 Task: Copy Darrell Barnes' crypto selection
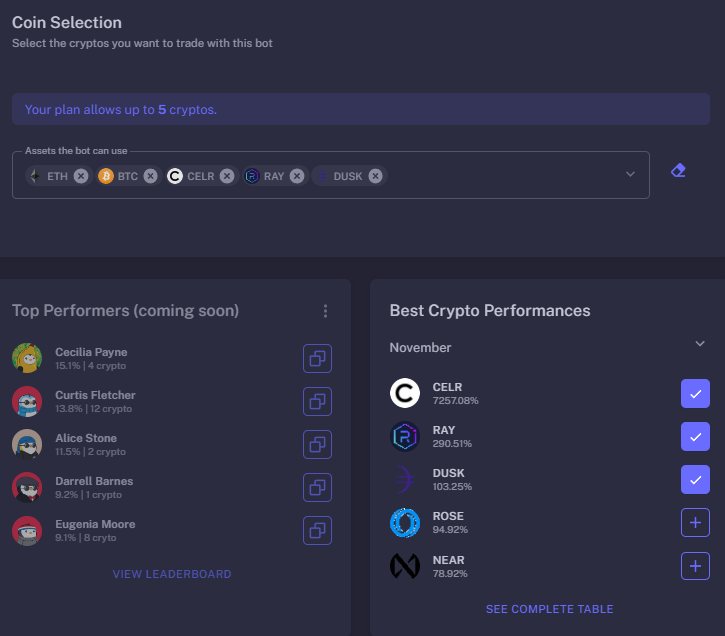[317, 487]
